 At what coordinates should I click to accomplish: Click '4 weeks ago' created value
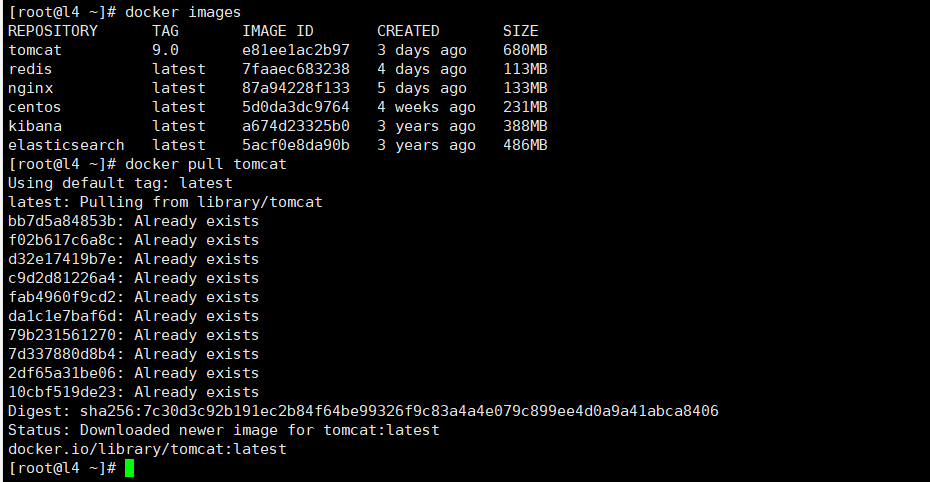pos(426,107)
